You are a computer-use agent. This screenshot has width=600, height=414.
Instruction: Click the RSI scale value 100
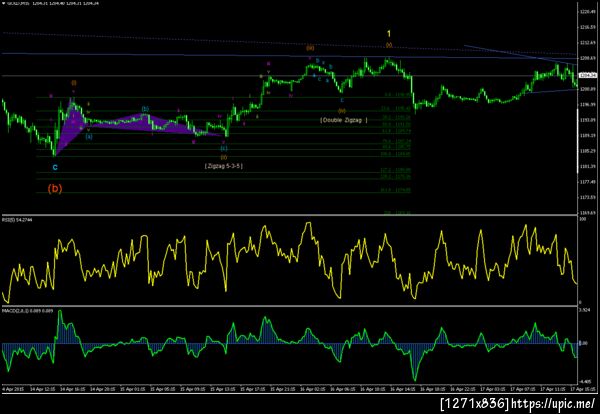583,219
